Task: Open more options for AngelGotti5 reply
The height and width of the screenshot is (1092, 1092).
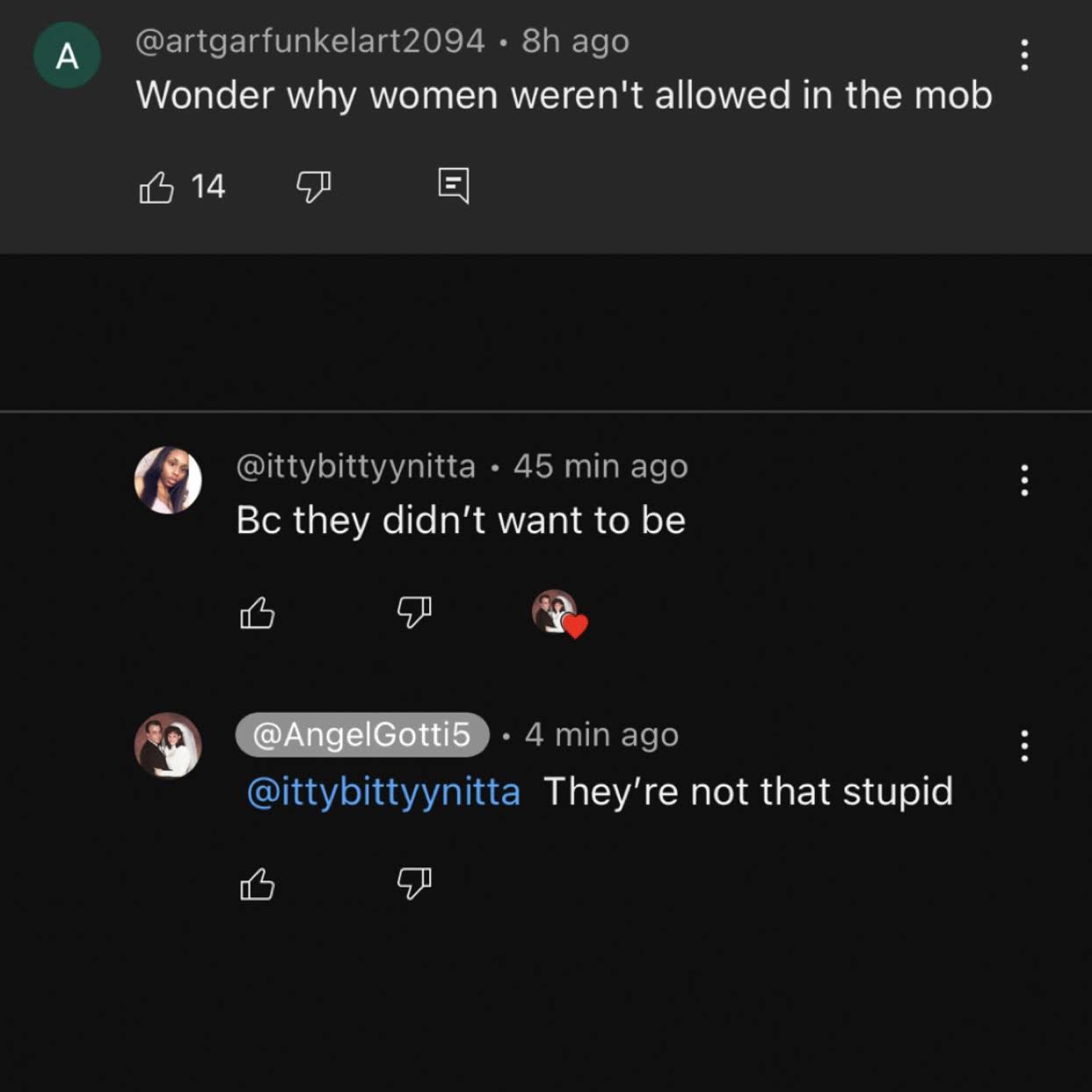Action: click(x=1024, y=746)
